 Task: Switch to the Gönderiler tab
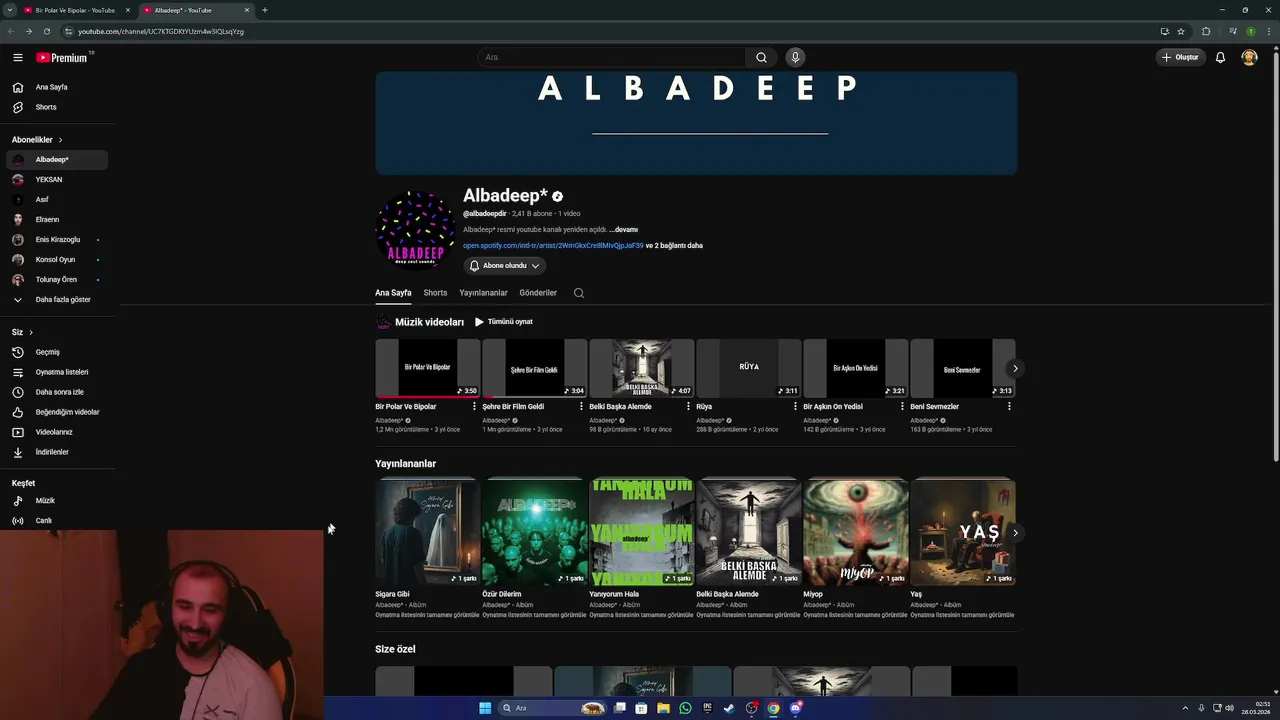click(x=538, y=293)
